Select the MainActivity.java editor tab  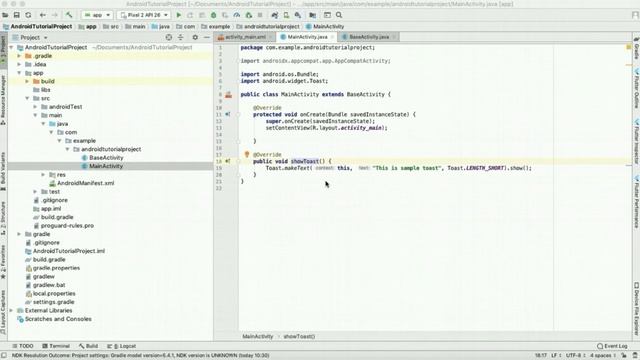[x=307, y=37]
